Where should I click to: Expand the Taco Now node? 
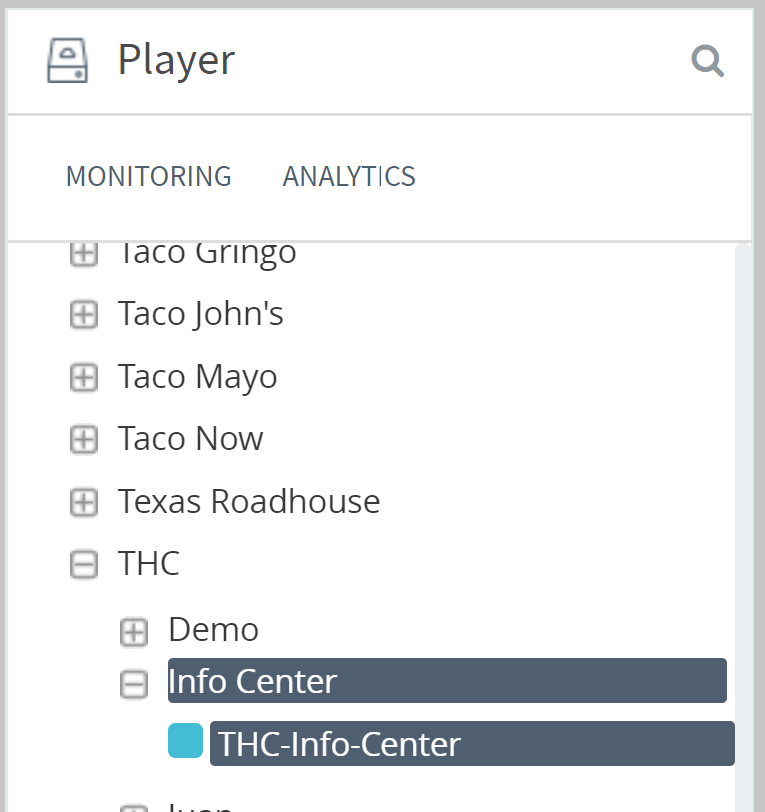84,440
